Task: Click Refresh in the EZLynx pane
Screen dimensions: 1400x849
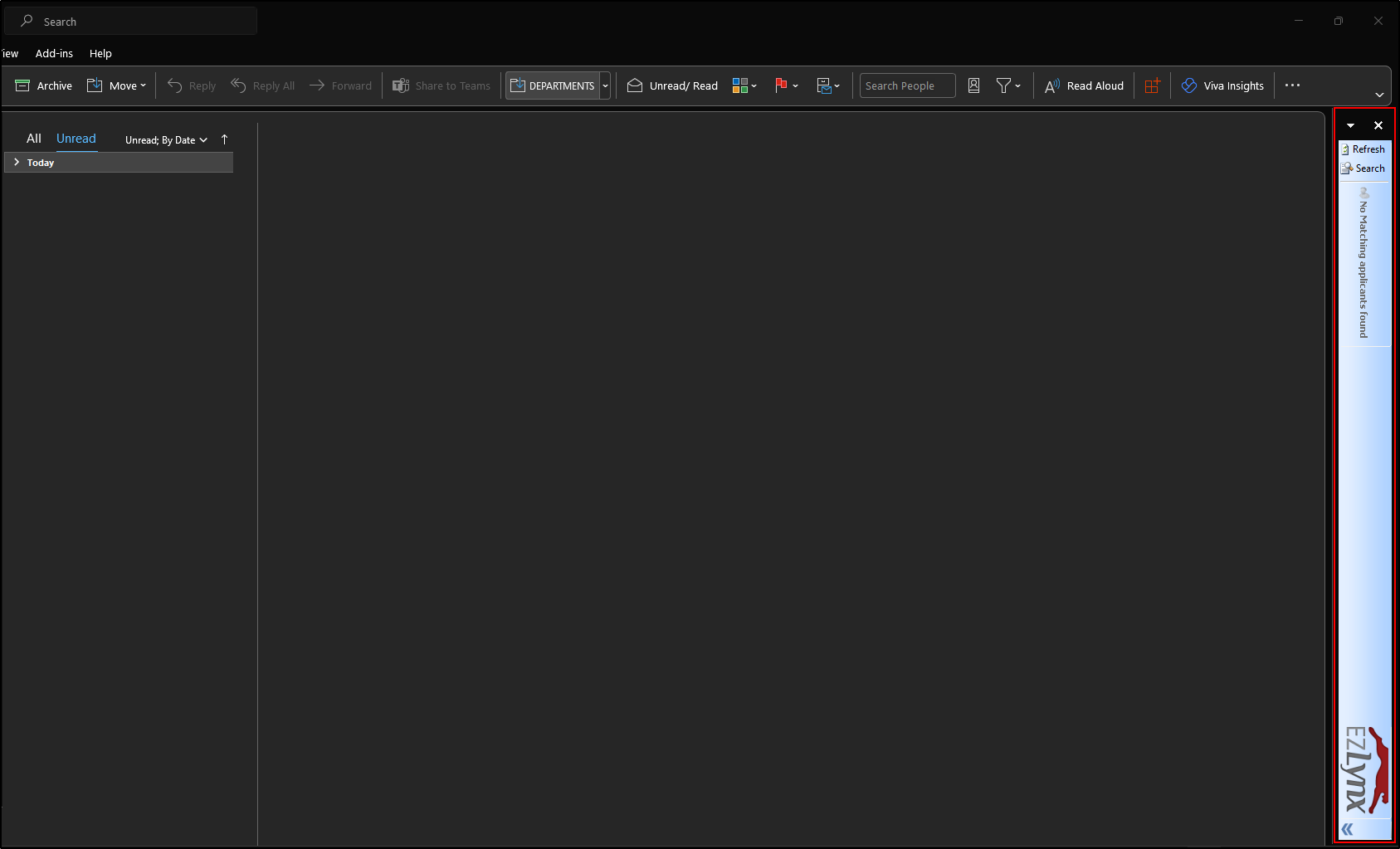Action: coord(1363,149)
